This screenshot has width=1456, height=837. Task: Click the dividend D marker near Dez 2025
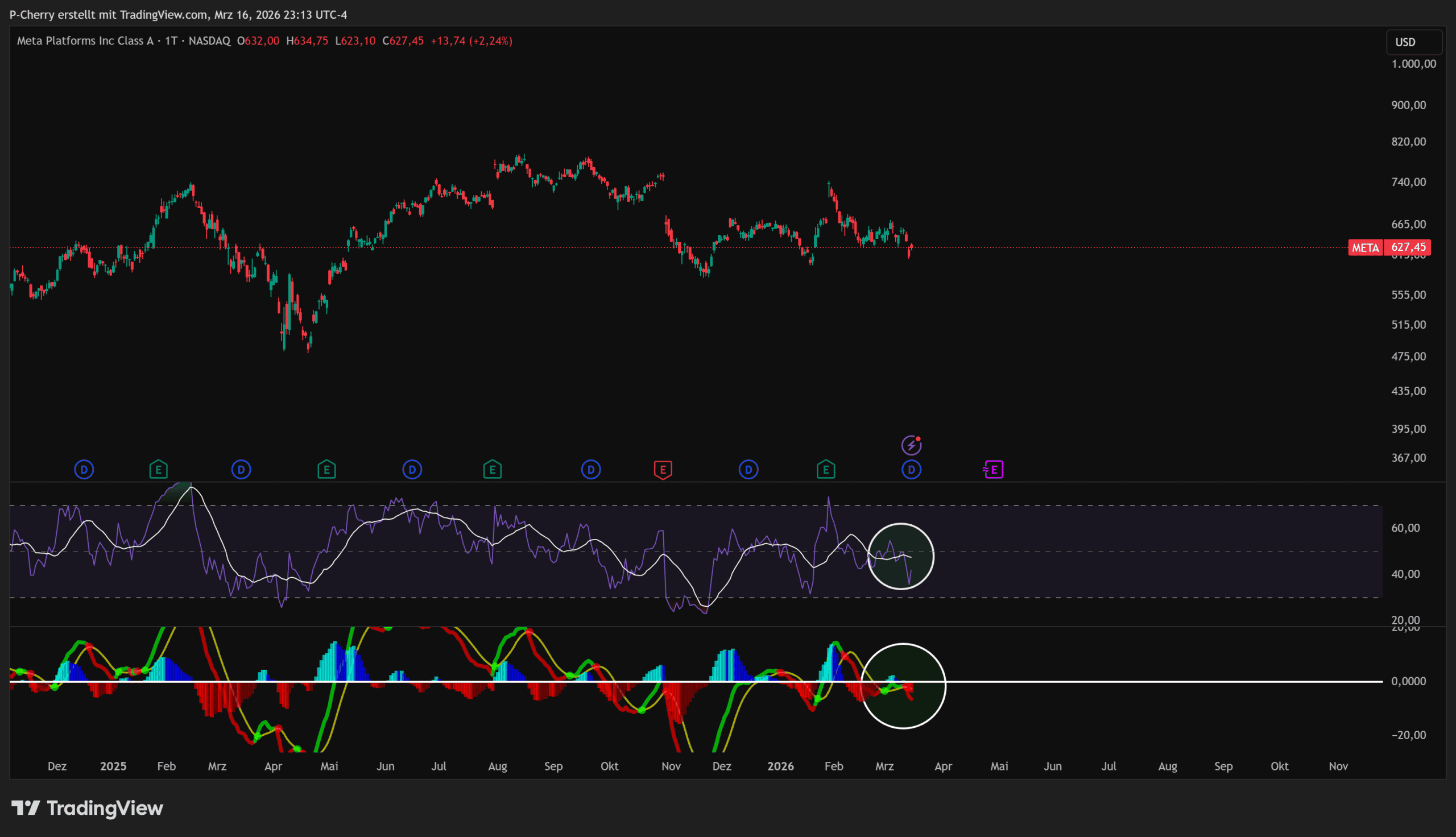pos(748,470)
